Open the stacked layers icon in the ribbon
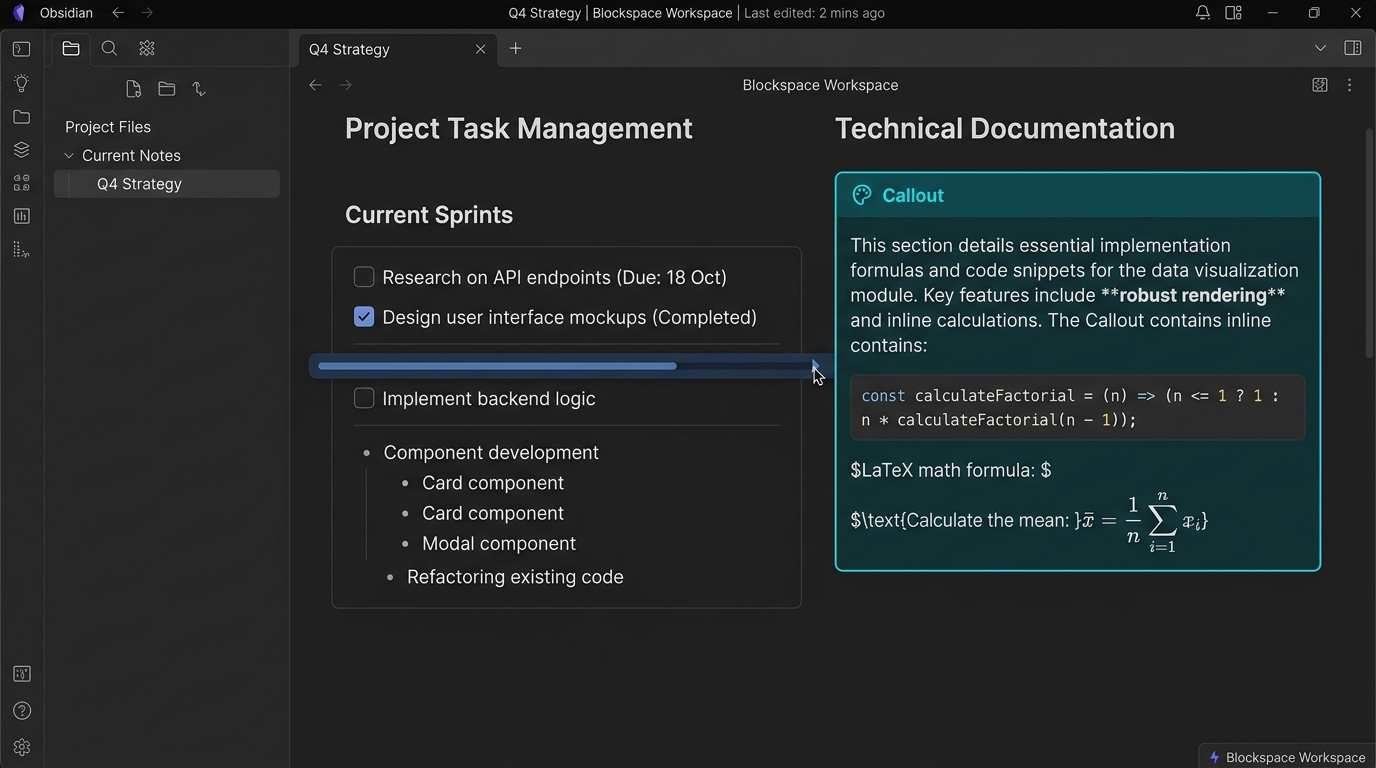Image resolution: width=1376 pixels, height=768 pixels. pyautogui.click(x=21, y=150)
